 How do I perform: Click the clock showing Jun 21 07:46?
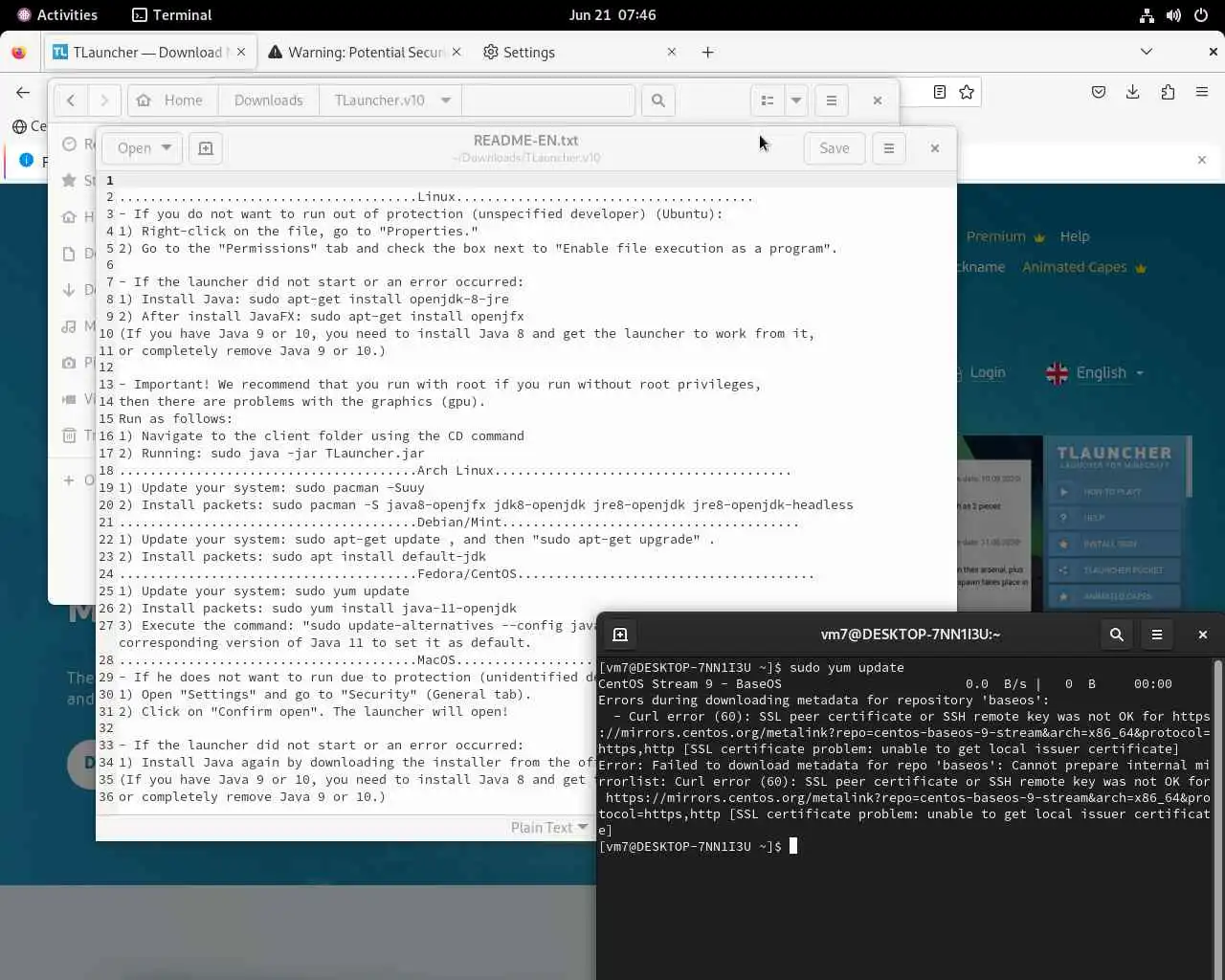[612, 14]
